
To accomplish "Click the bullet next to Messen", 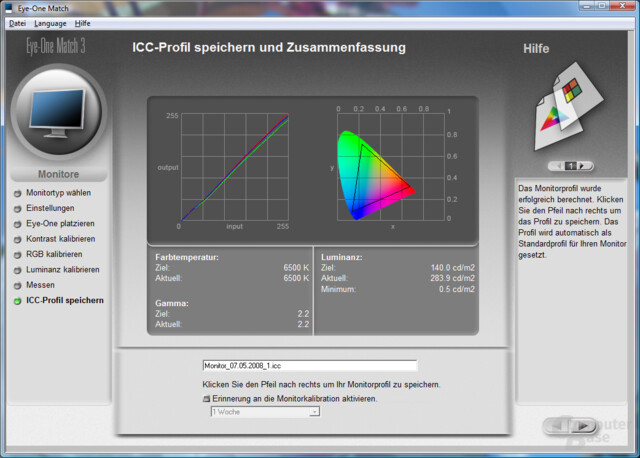I will pos(17,285).
